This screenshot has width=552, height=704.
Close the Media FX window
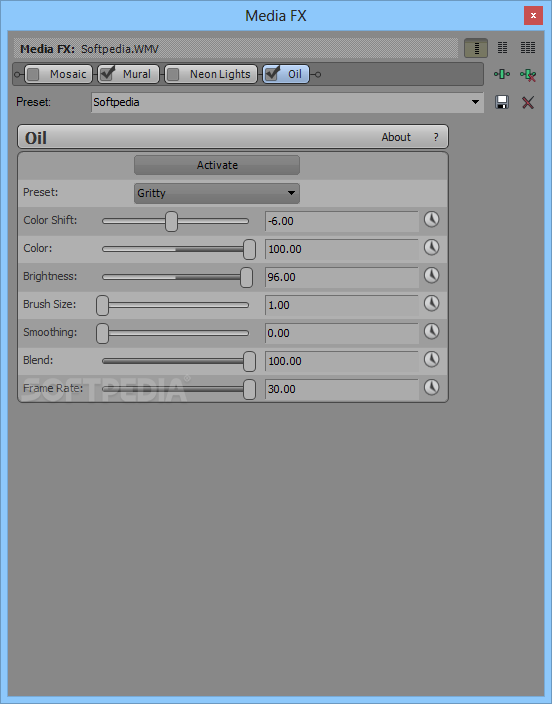tap(533, 16)
